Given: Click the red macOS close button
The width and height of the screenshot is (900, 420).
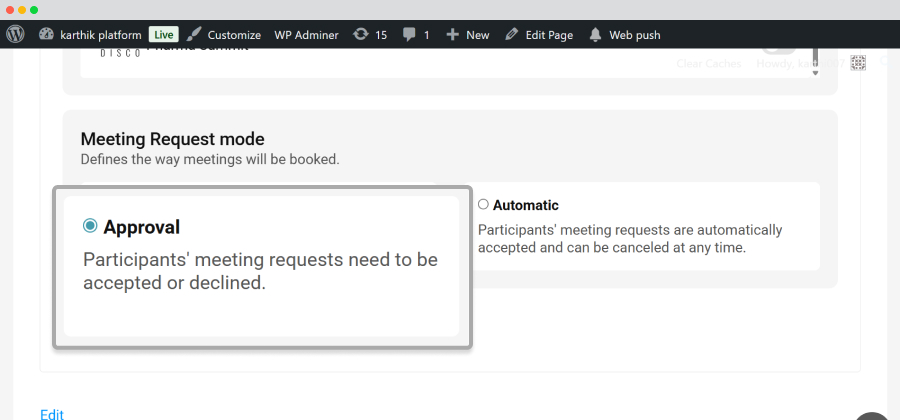Looking at the screenshot, I should tap(10, 10).
